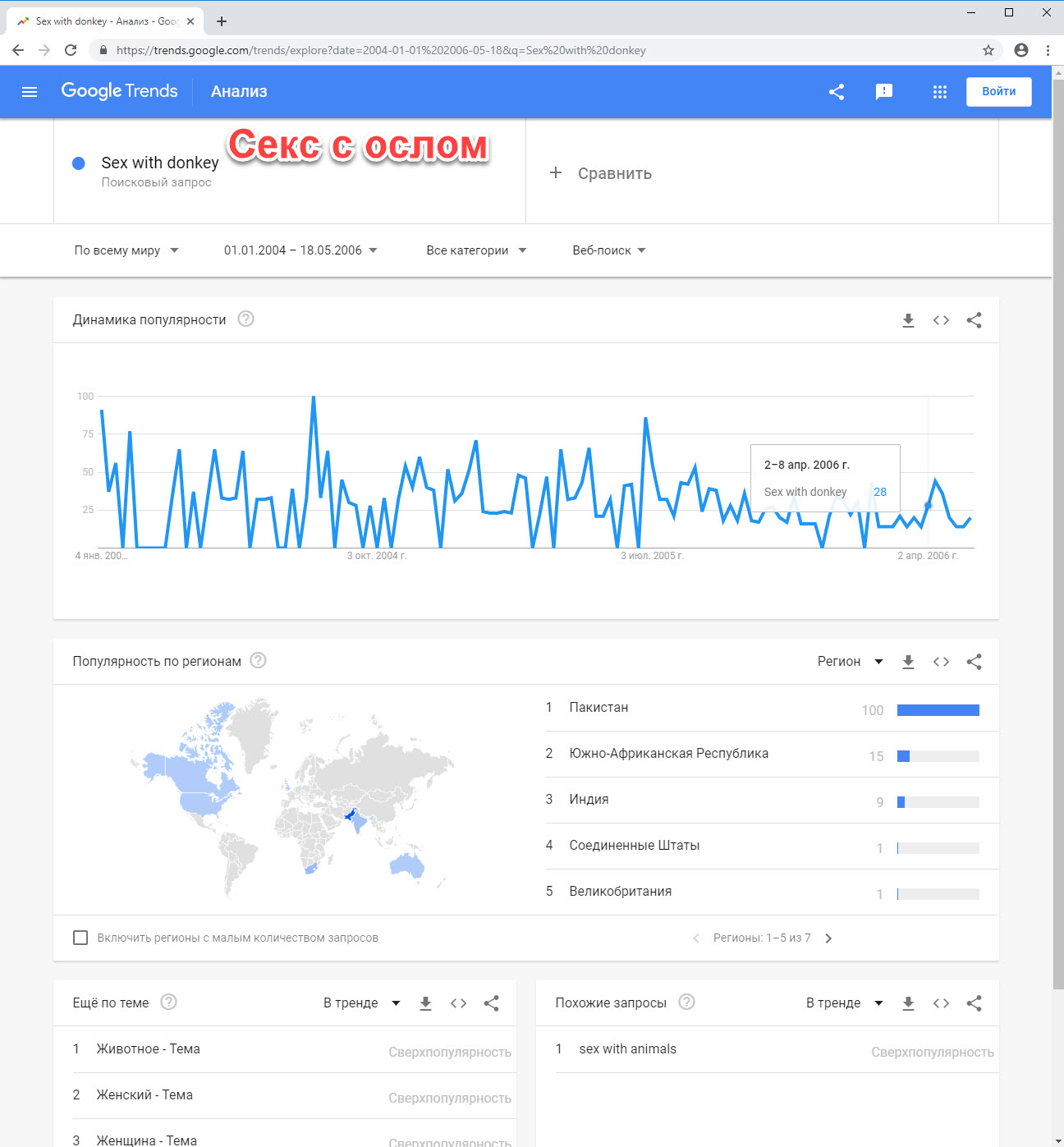Share the Похожие запросы card
The width and height of the screenshot is (1064, 1147).
pyautogui.click(x=974, y=1003)
